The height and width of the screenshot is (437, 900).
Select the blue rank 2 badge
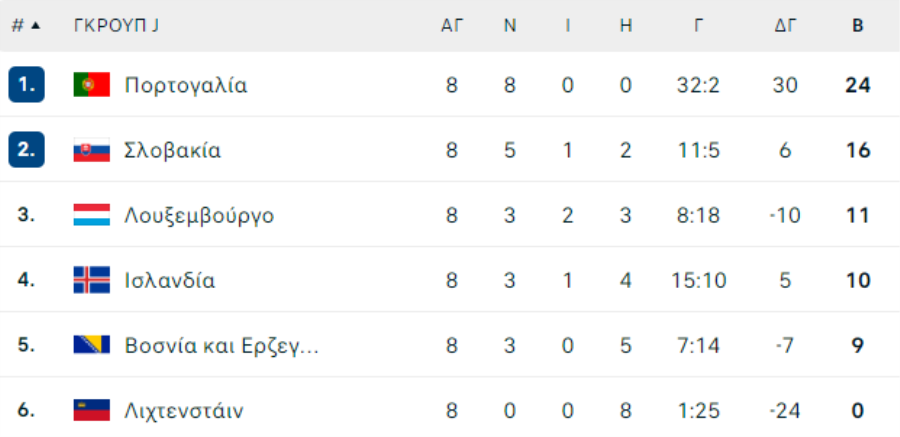(x=26, y=150)
